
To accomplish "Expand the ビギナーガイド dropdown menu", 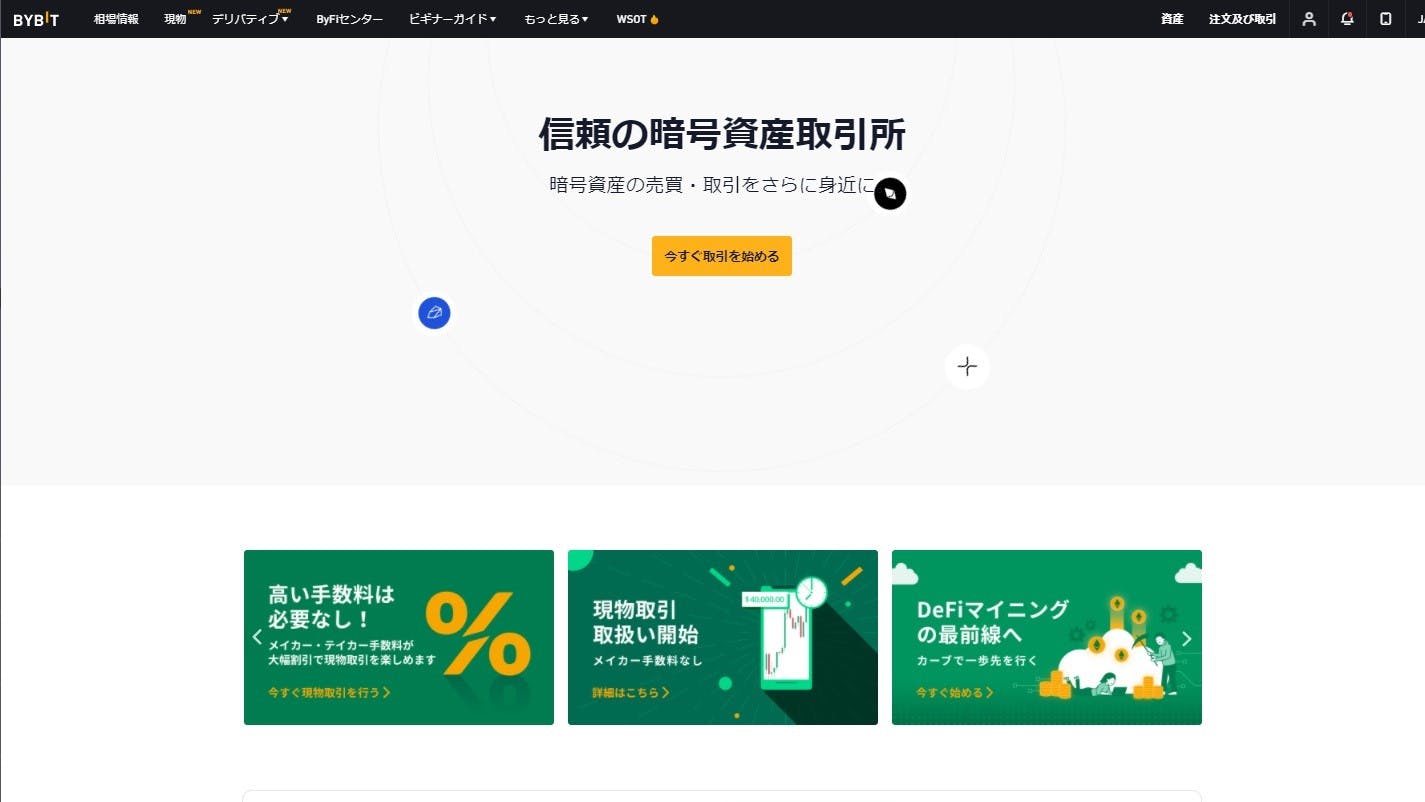I will click(x=452, y=19).
